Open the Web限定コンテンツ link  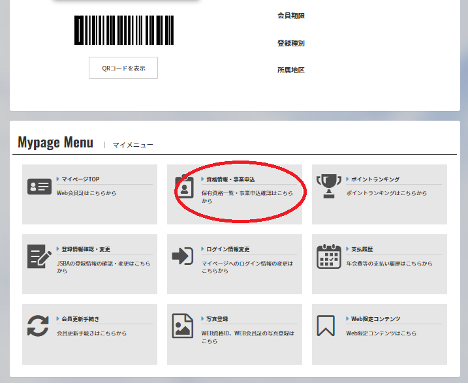point(375,319)
